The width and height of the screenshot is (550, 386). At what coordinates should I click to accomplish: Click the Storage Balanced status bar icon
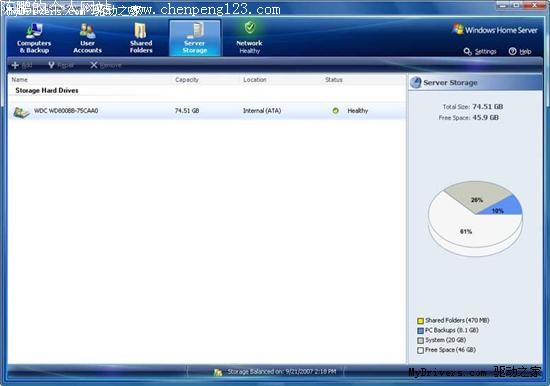(218, 372)
